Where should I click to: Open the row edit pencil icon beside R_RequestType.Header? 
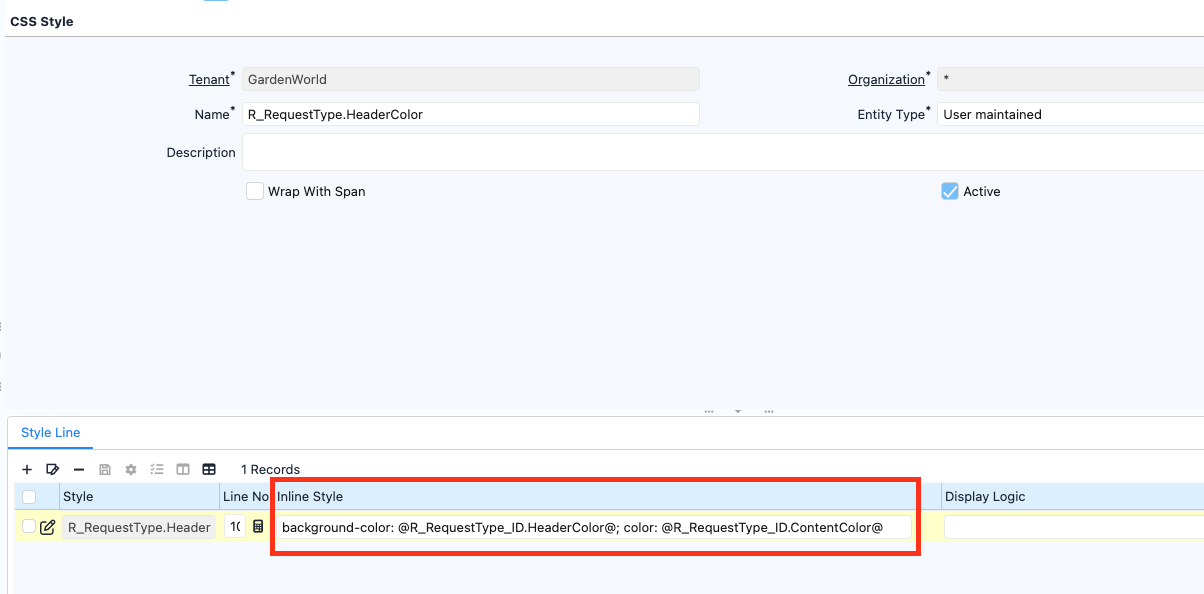pyautogui.click(x=47, y=527)
